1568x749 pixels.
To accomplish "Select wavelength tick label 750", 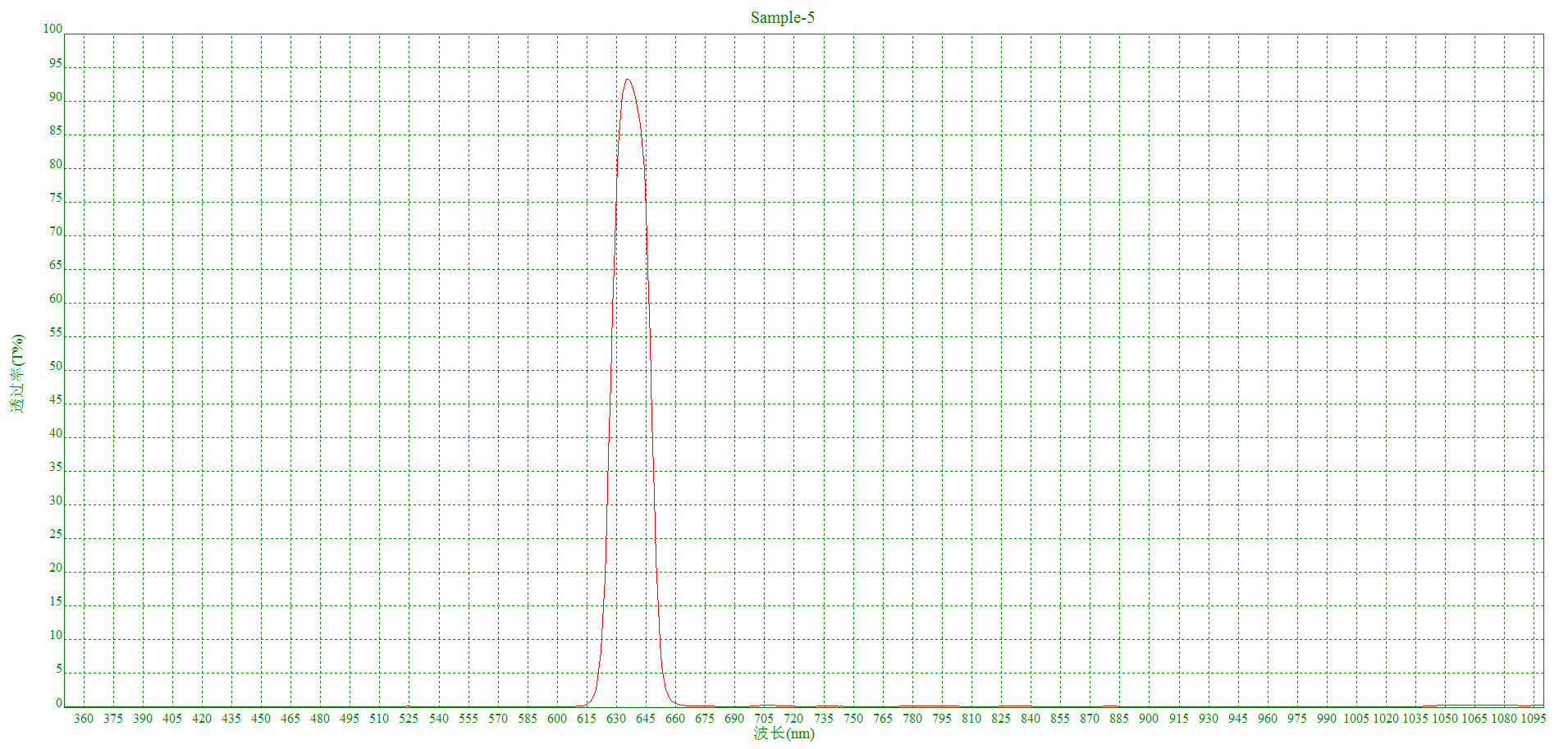I will [853, 719].
